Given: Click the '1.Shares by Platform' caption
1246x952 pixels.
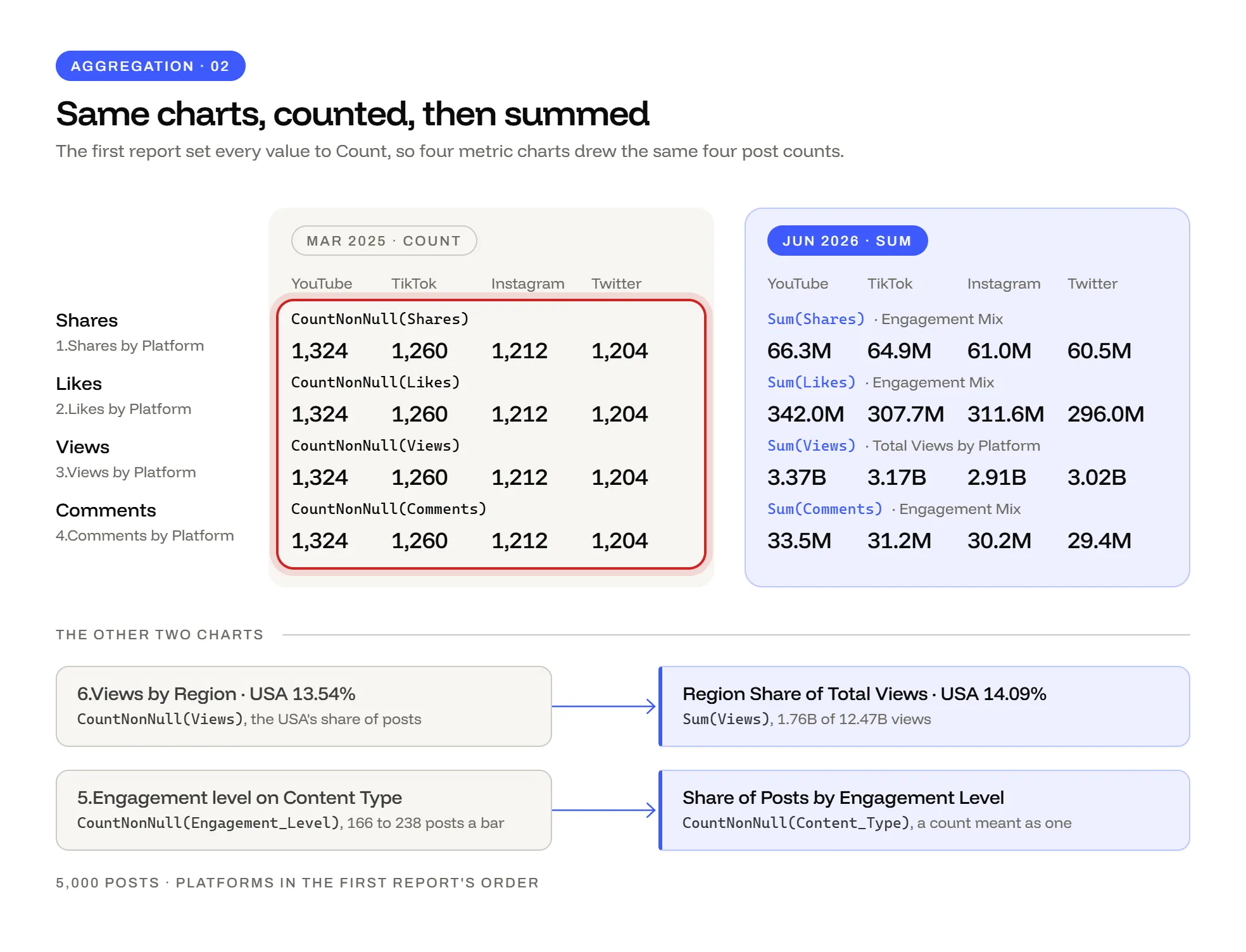Looking at the screenshot, I should pyautogui.click(x=130, y=346).
